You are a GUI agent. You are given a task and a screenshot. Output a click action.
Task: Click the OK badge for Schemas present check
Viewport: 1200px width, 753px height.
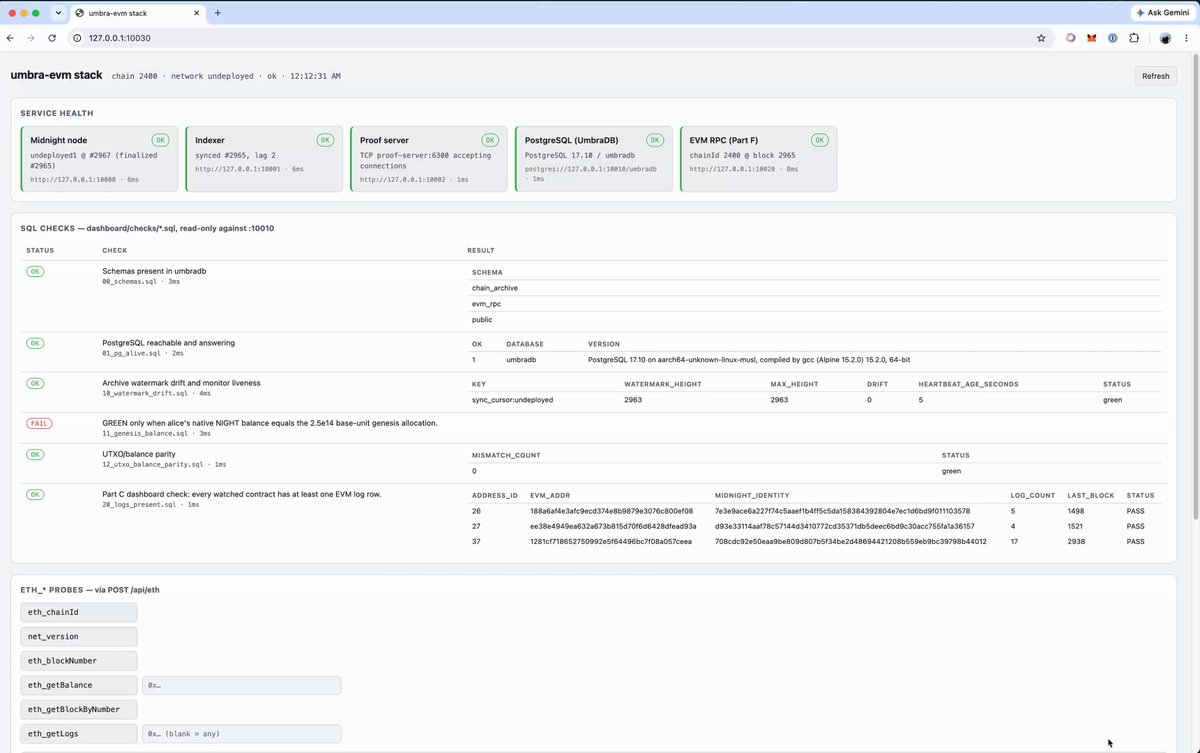point(35,271)
